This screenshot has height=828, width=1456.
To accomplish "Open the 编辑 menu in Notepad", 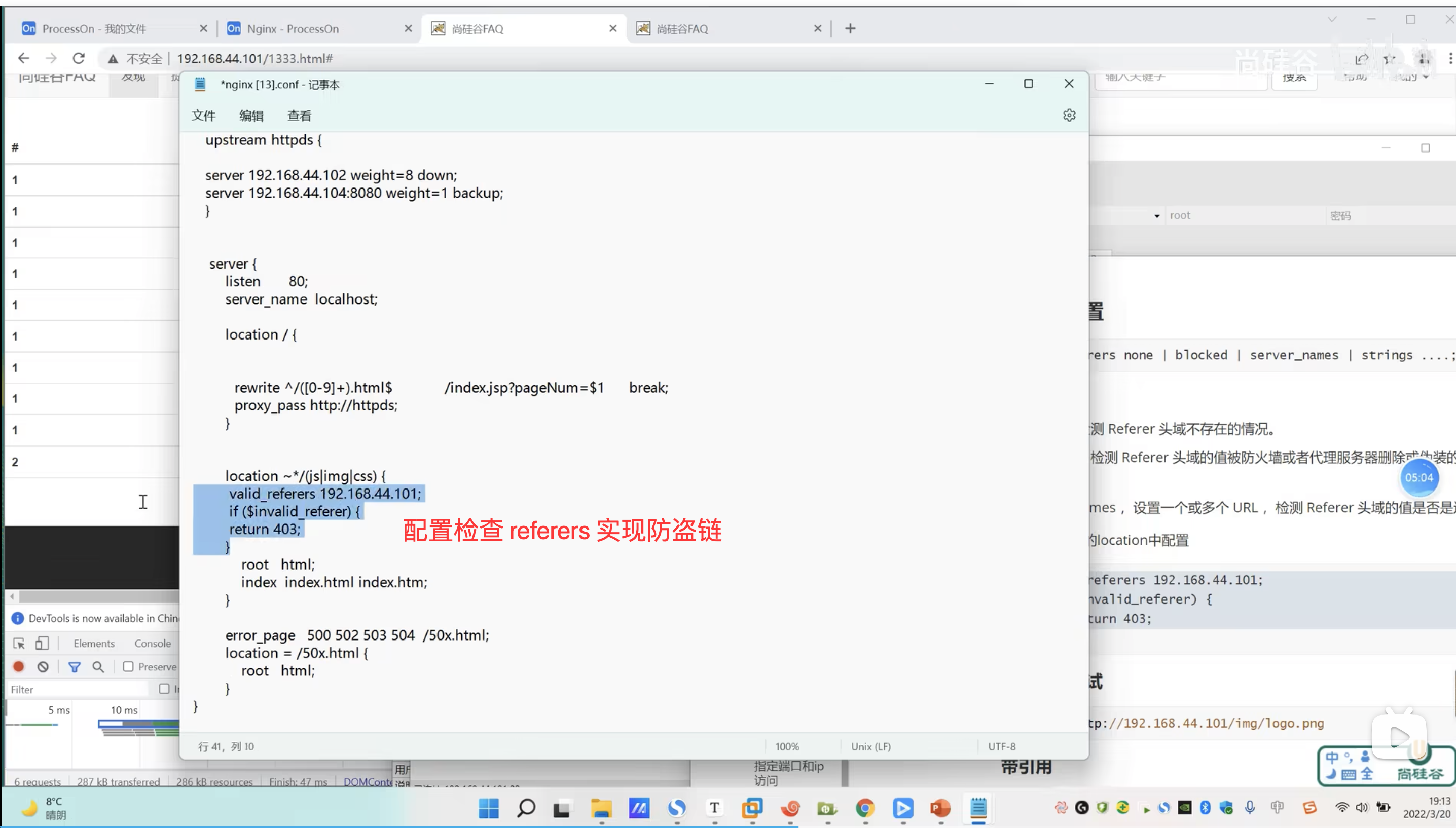I will [251, 116].
